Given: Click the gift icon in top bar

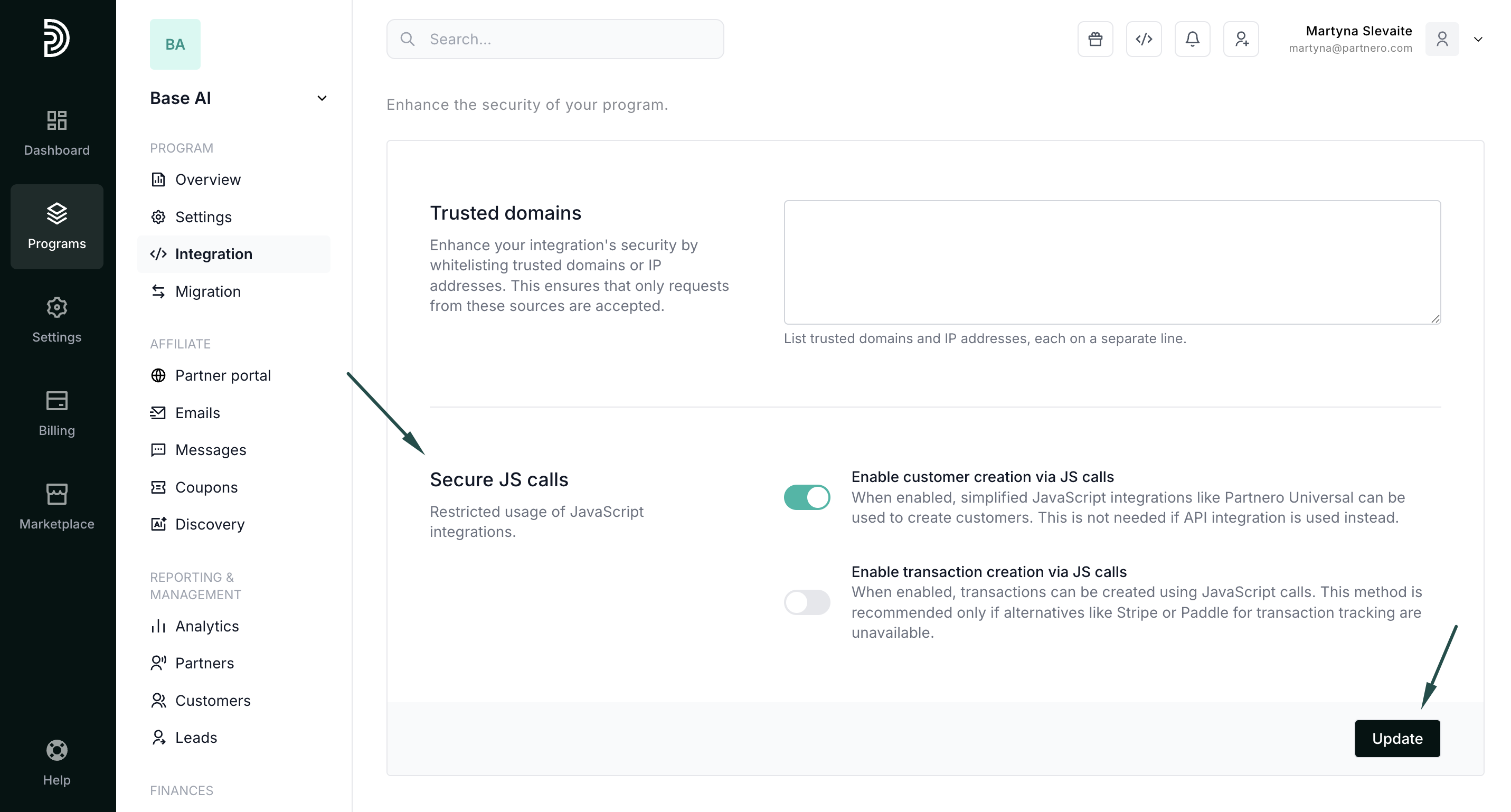Looking at the screenshot, I should point(1094,39).
